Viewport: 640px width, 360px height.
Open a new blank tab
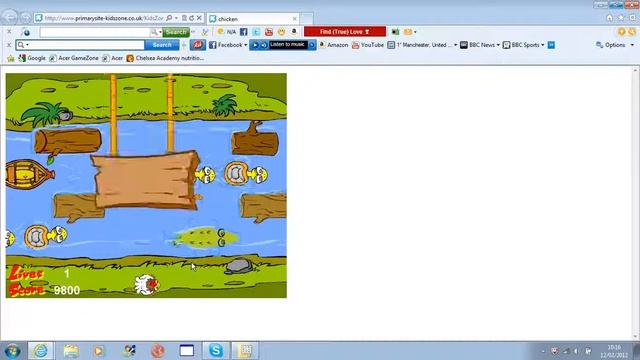[x=307, y=19]
